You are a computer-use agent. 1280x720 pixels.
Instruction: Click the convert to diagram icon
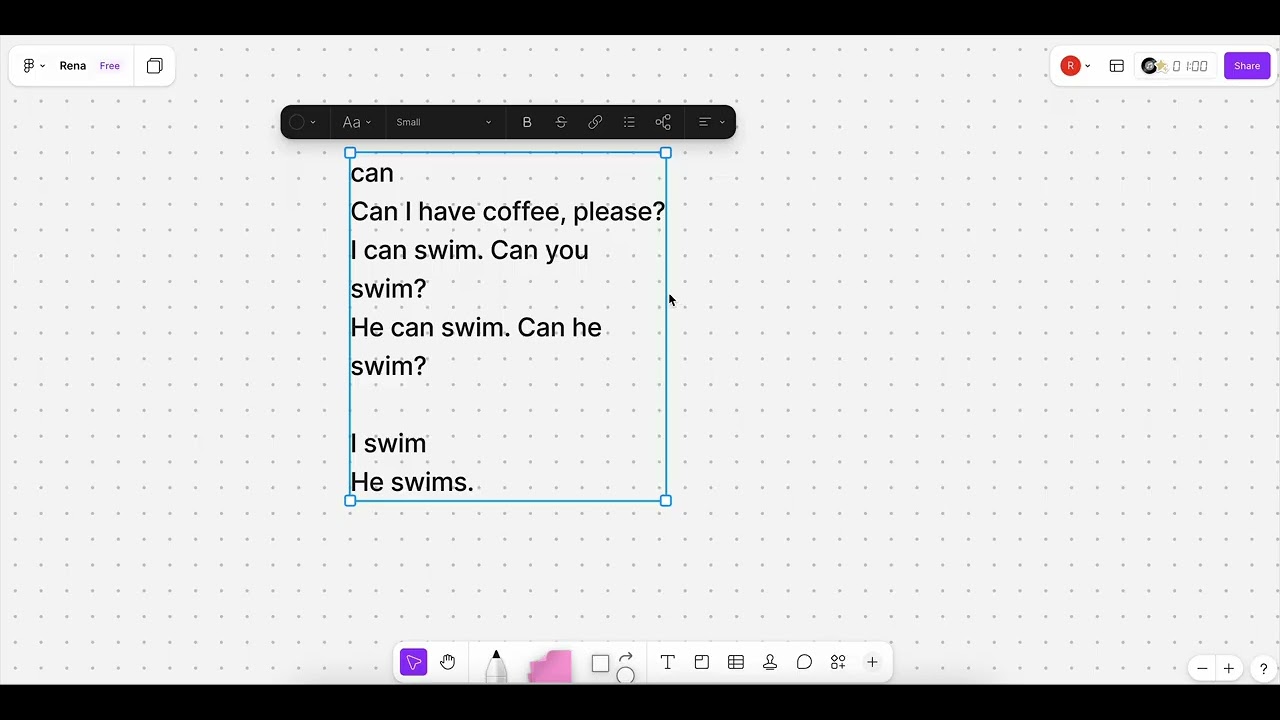tap(663, 122)
